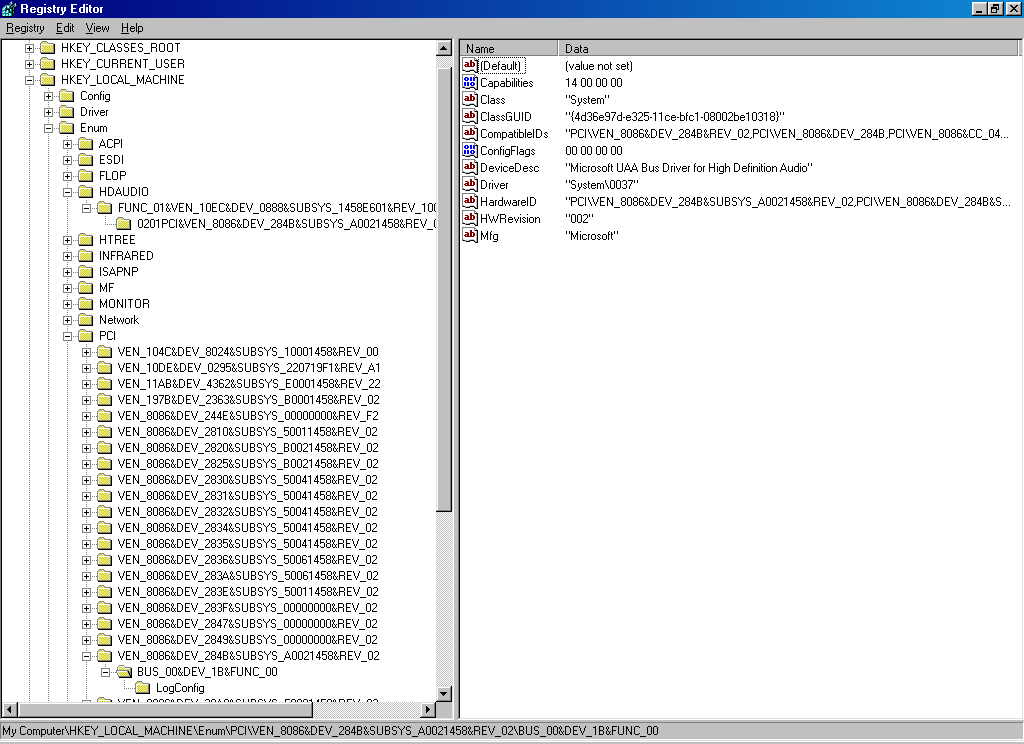Click the Driver string value icon

click(470, 184)
